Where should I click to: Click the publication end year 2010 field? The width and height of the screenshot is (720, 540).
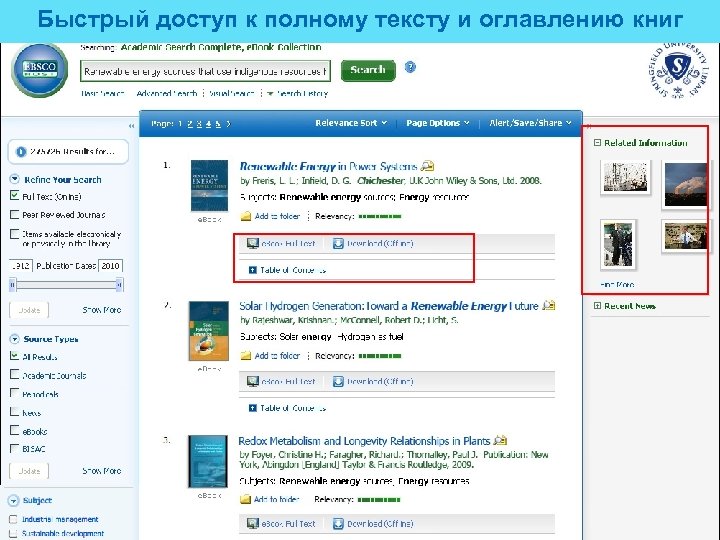pyautogui.click(x=111, y=266)
